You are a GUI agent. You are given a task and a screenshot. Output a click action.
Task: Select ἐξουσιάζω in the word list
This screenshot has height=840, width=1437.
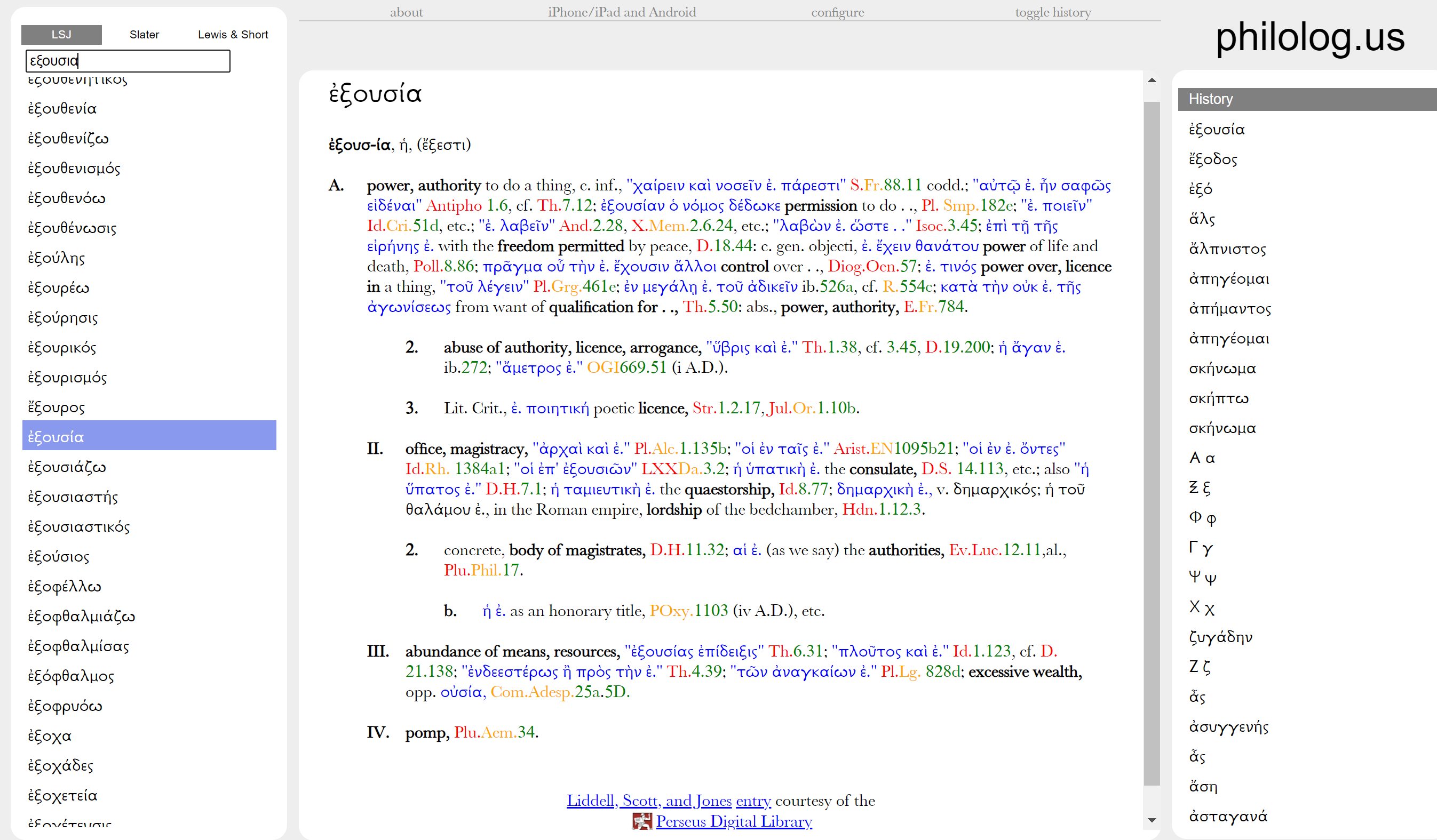67,467
